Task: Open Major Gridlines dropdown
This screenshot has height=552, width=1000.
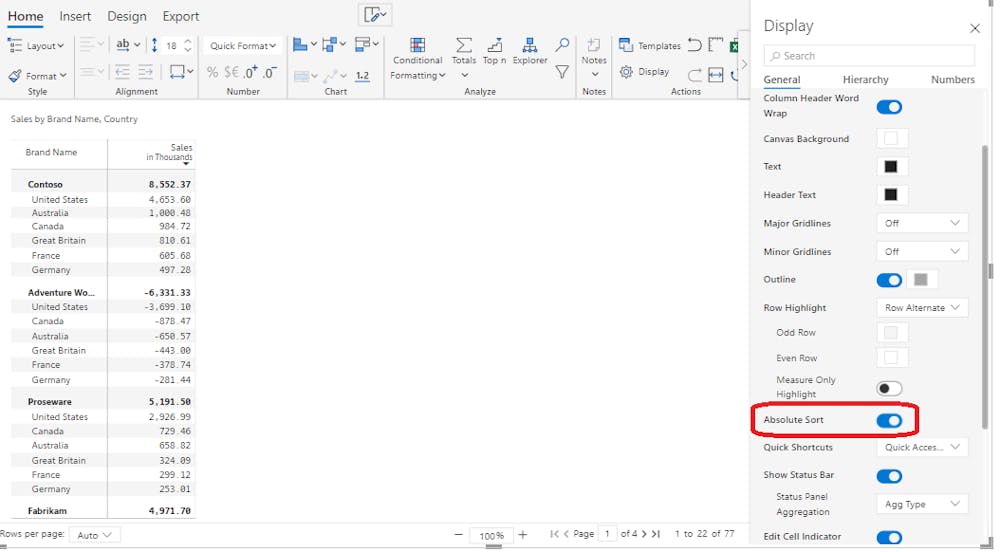Action: (922, 223)
